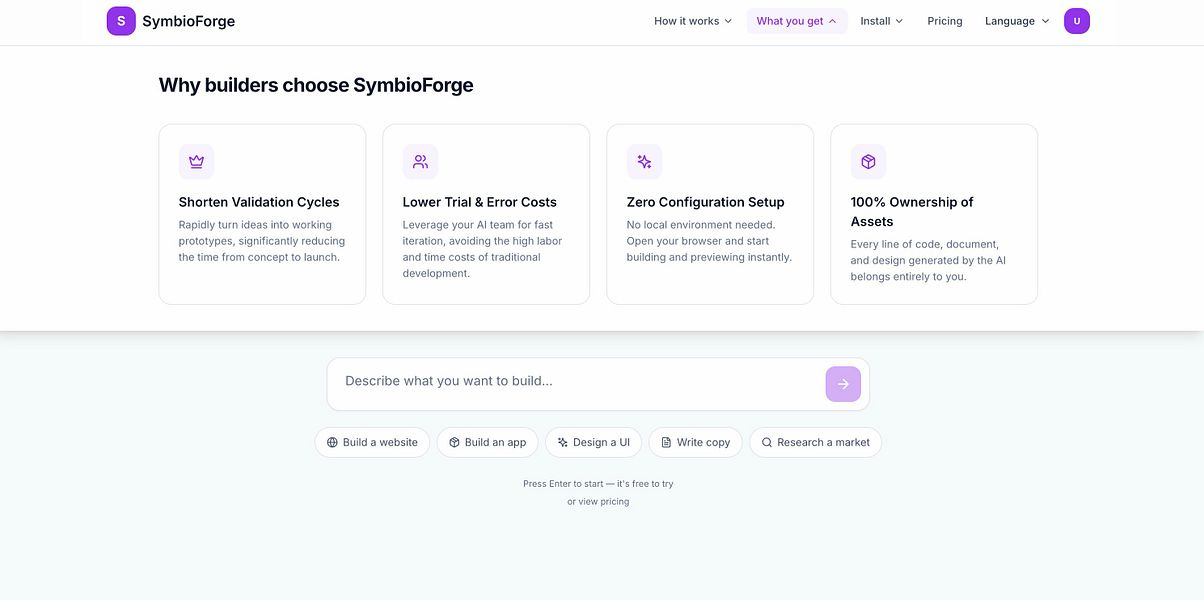The height and width of the screenshot is (600, 1204).
Task: Select the Research a market chip
Action: [x=815, y=442]
